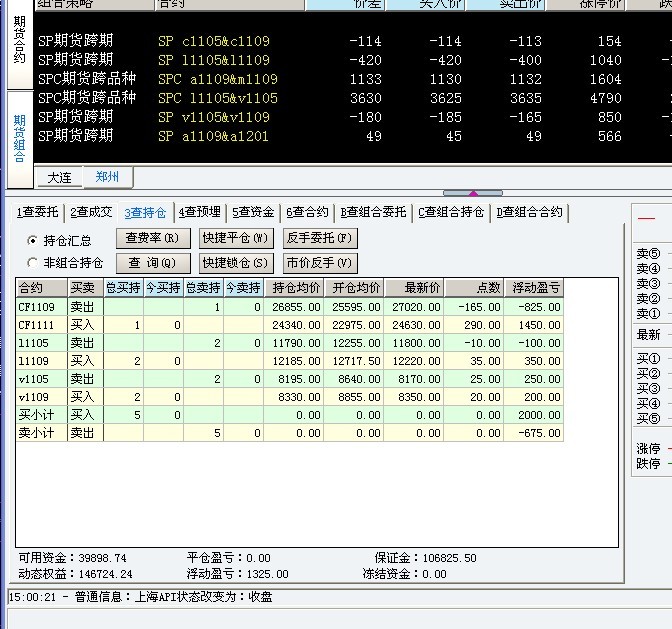This screenshot has width=672, height=629.
Task: Click the 跌停 limit-down label
Action: coord(648,464)
